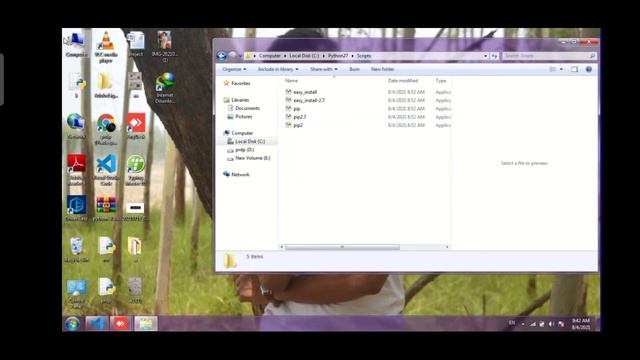Sort by the Date modified column header
640x360 pixels.
coord(402,81)
